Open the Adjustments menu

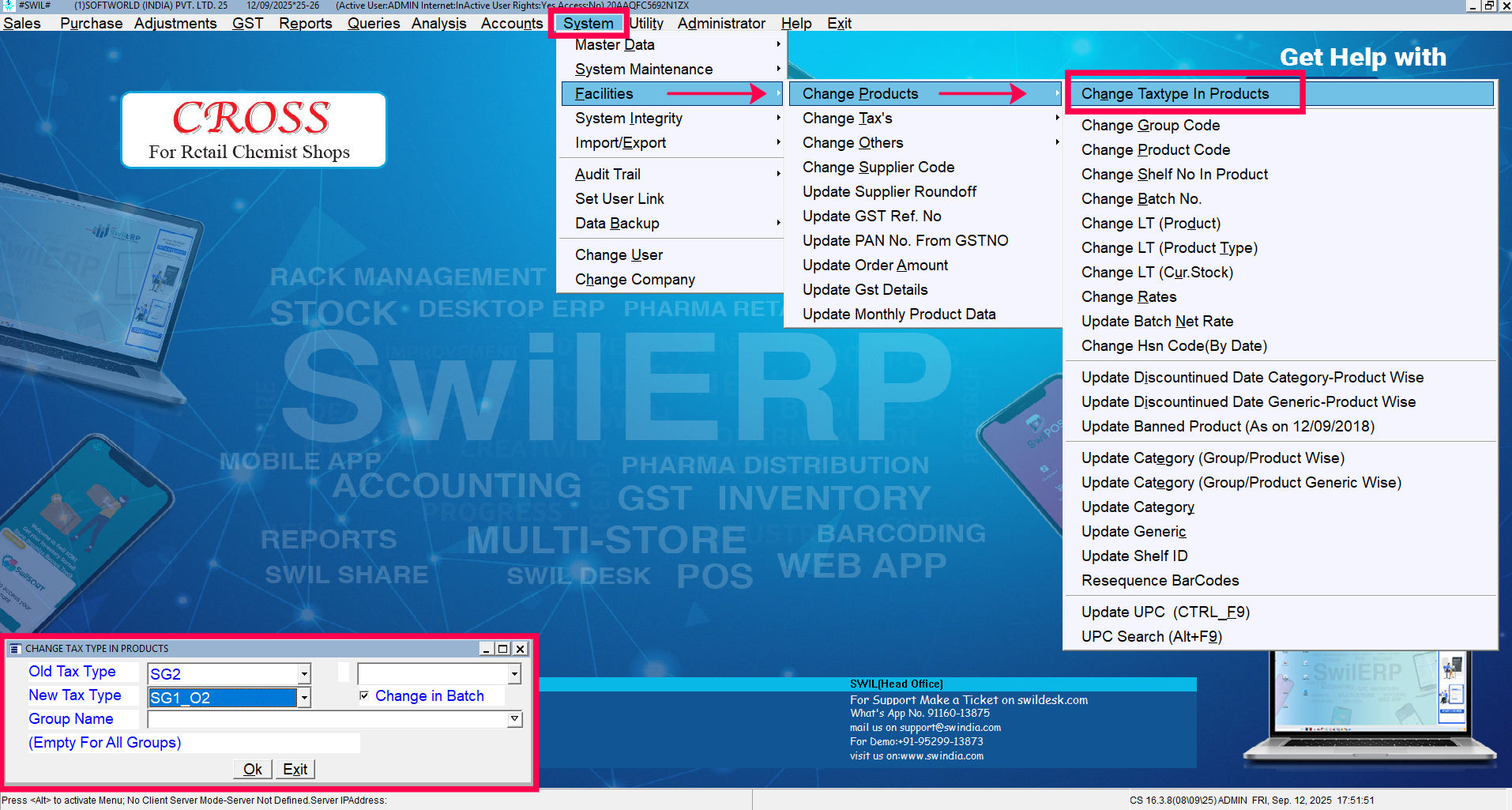coord(175,23)
